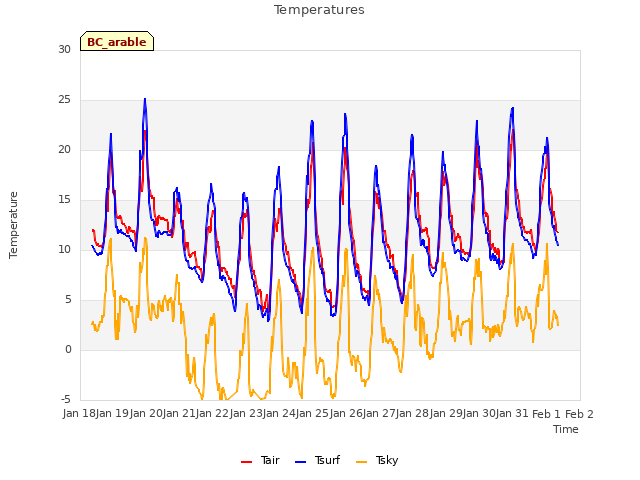The width and height of the screenshot is (640, 480).
Task: Click the Jan 18 axis label
Action: pyautogui.click(x=79, y=414)
